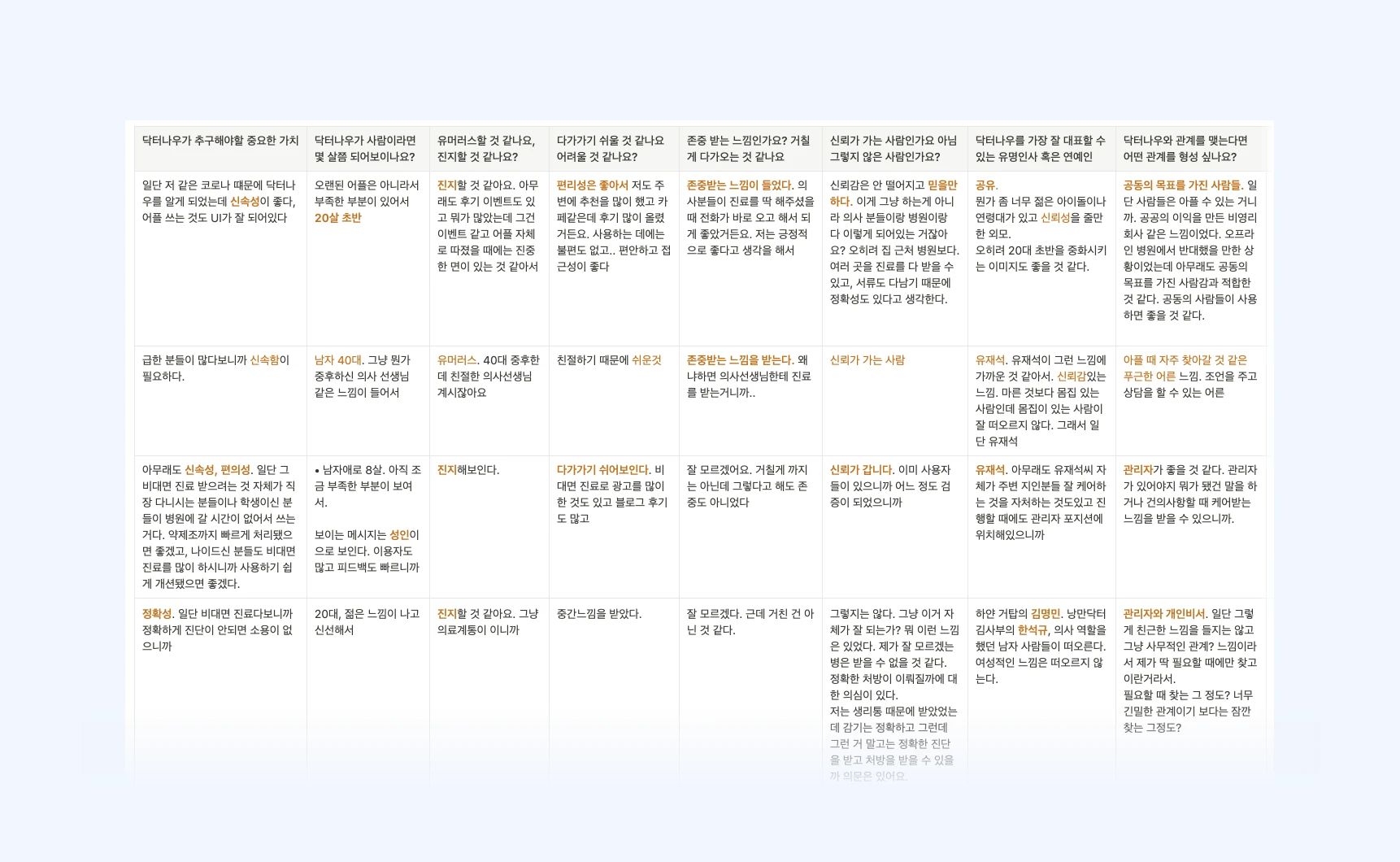Screen dimensions: 1400x862
Task: Select the cell starting '20대, 젊은 느낌이 나고'
Action: coord(367,691)
